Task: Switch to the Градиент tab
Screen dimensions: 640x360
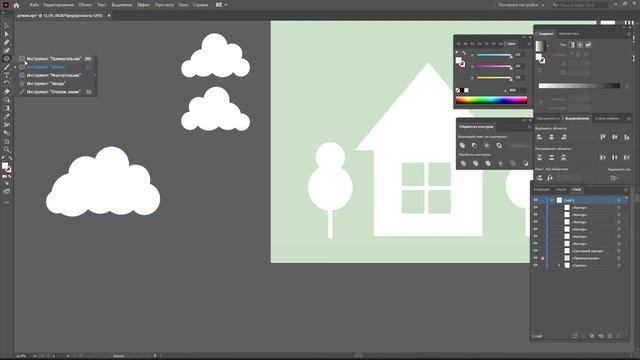Action: [546, 34]
